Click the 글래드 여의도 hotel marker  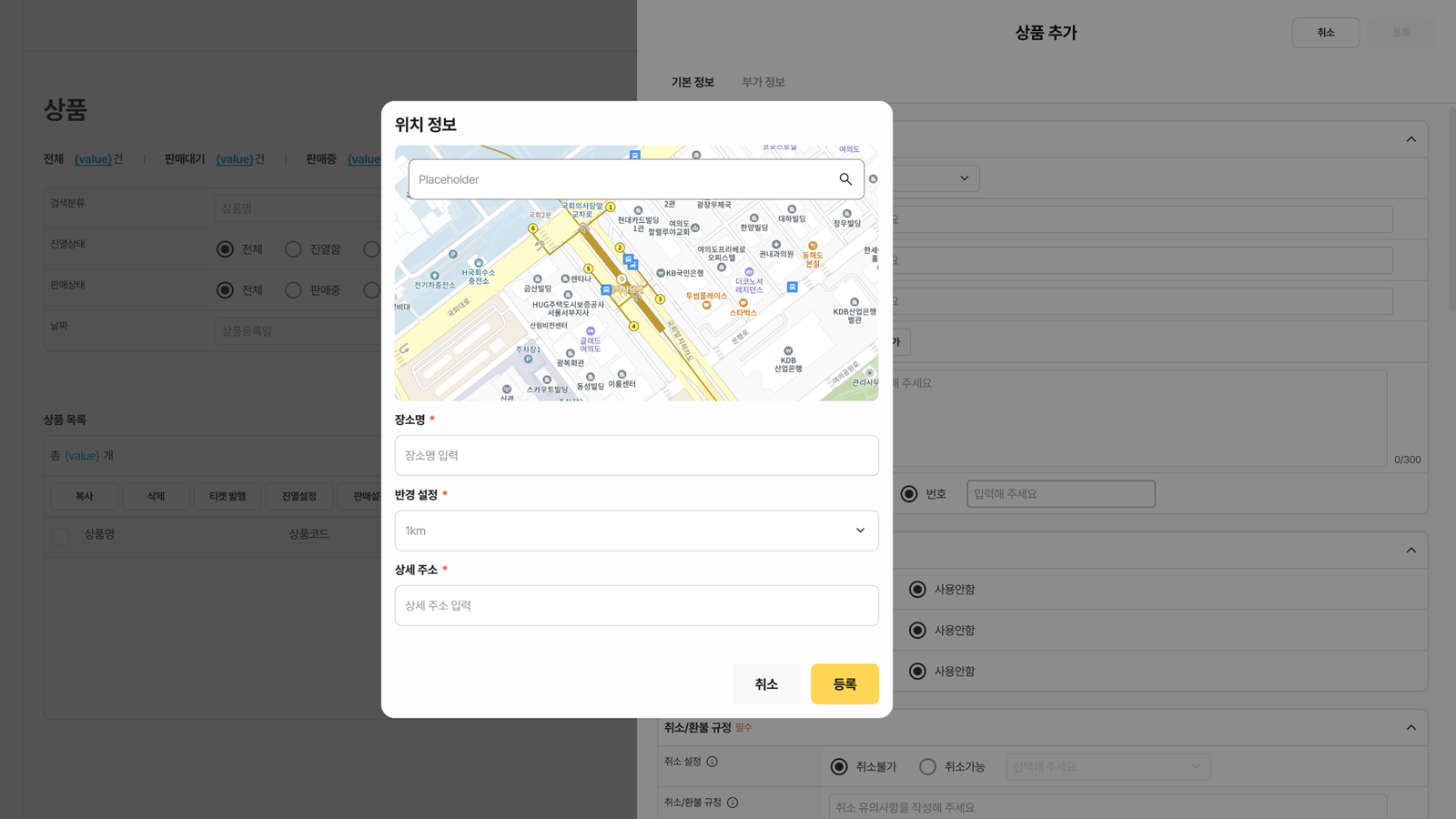tap(591, 331)
